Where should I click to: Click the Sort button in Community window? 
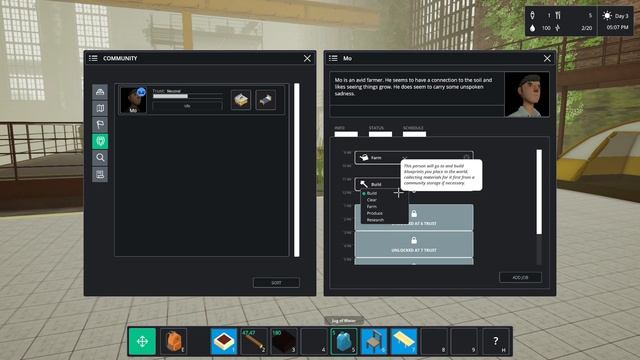(x=276, y=282)
